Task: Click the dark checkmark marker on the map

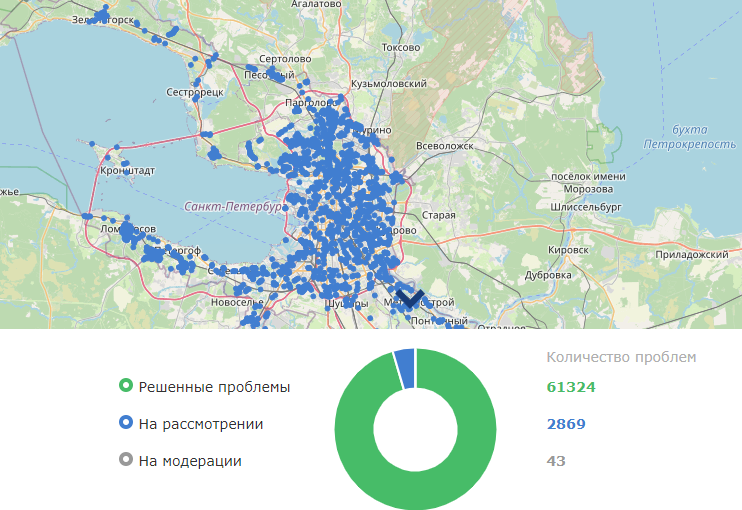Action: (410, 298)
